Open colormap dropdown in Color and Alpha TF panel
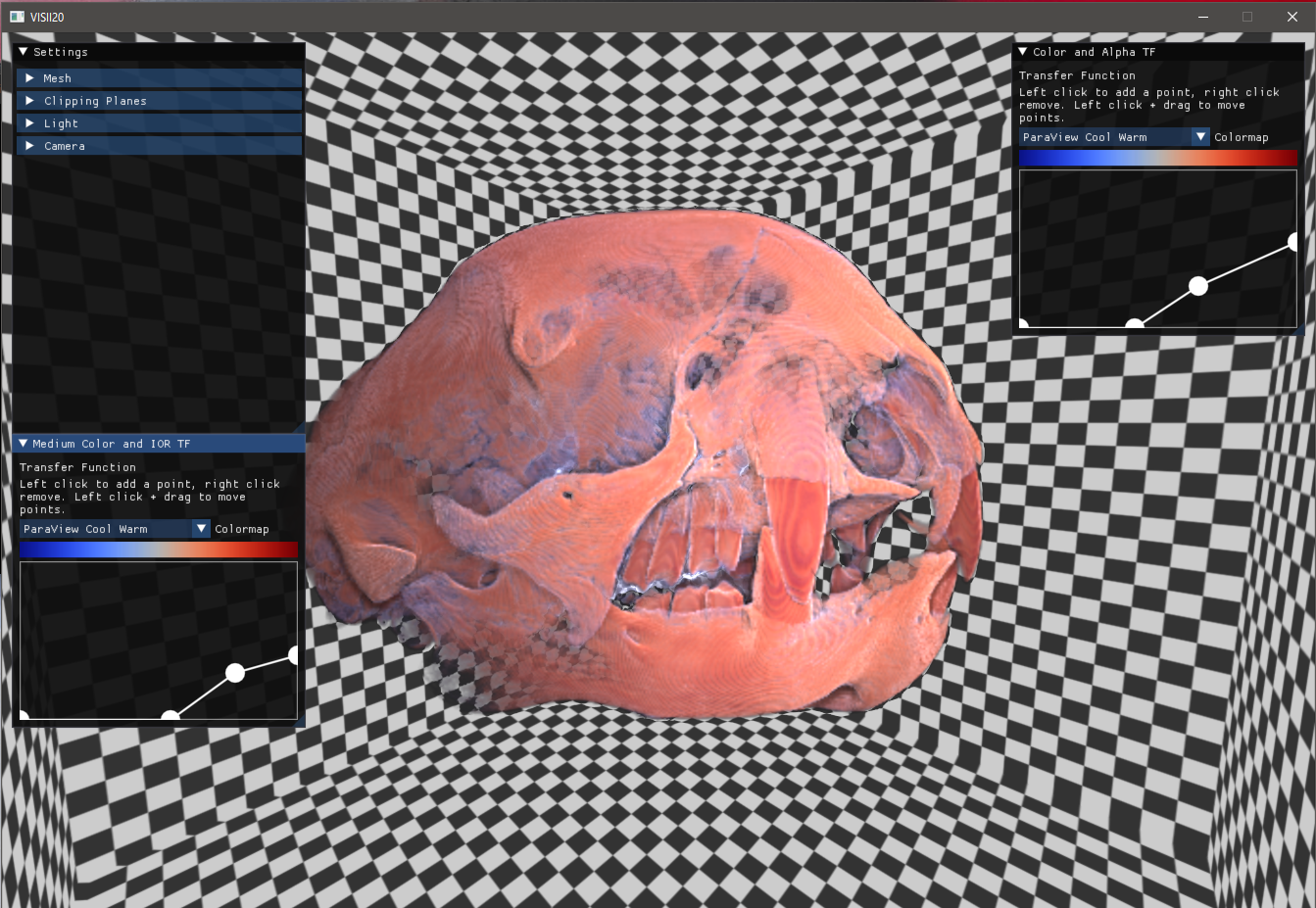 point(1200,137)
